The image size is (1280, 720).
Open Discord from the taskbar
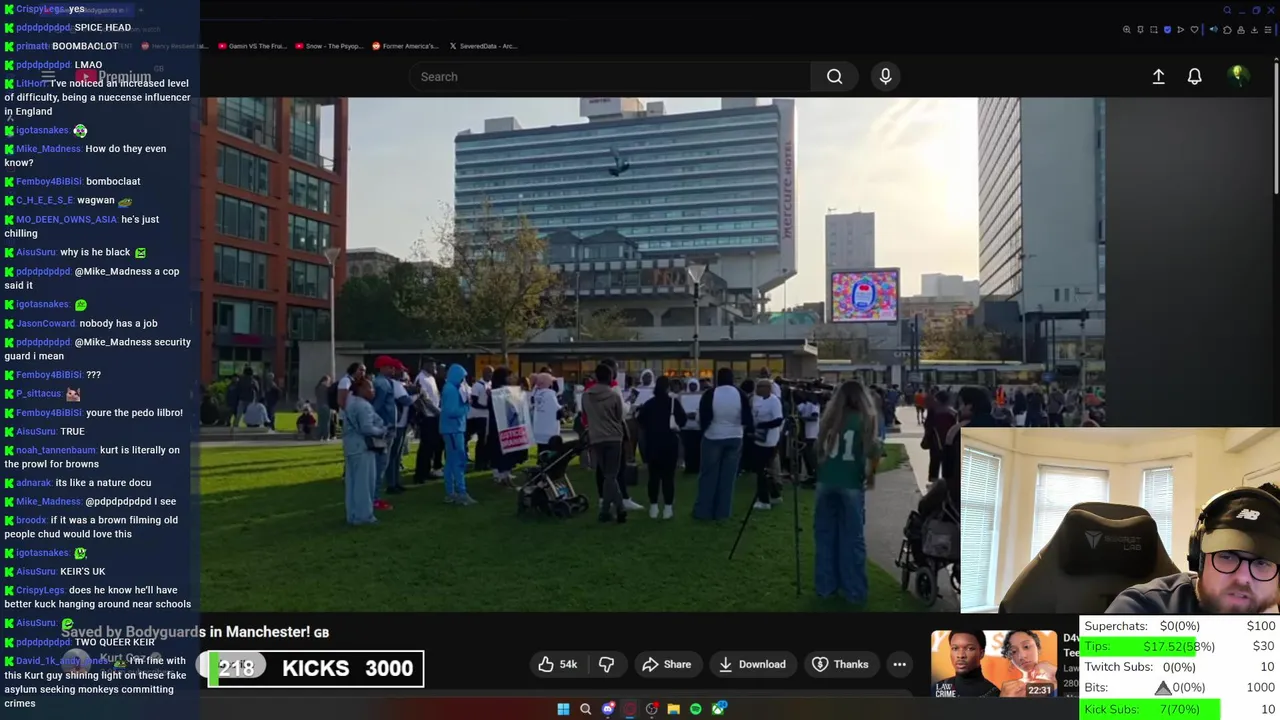[608, 709]
